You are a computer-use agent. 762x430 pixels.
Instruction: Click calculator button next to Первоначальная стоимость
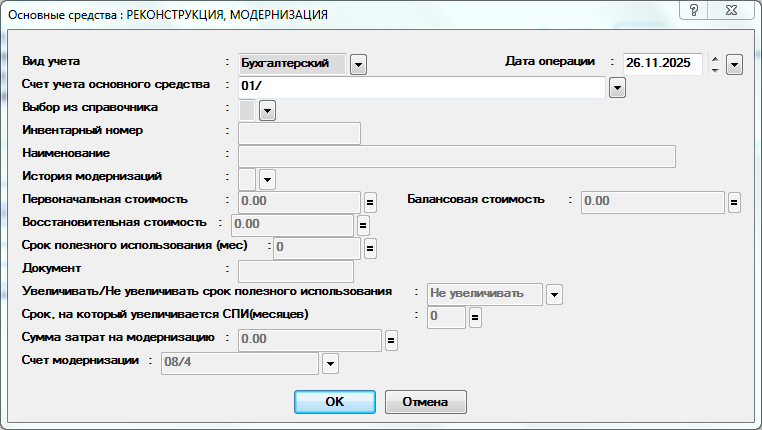pos(369,202)
